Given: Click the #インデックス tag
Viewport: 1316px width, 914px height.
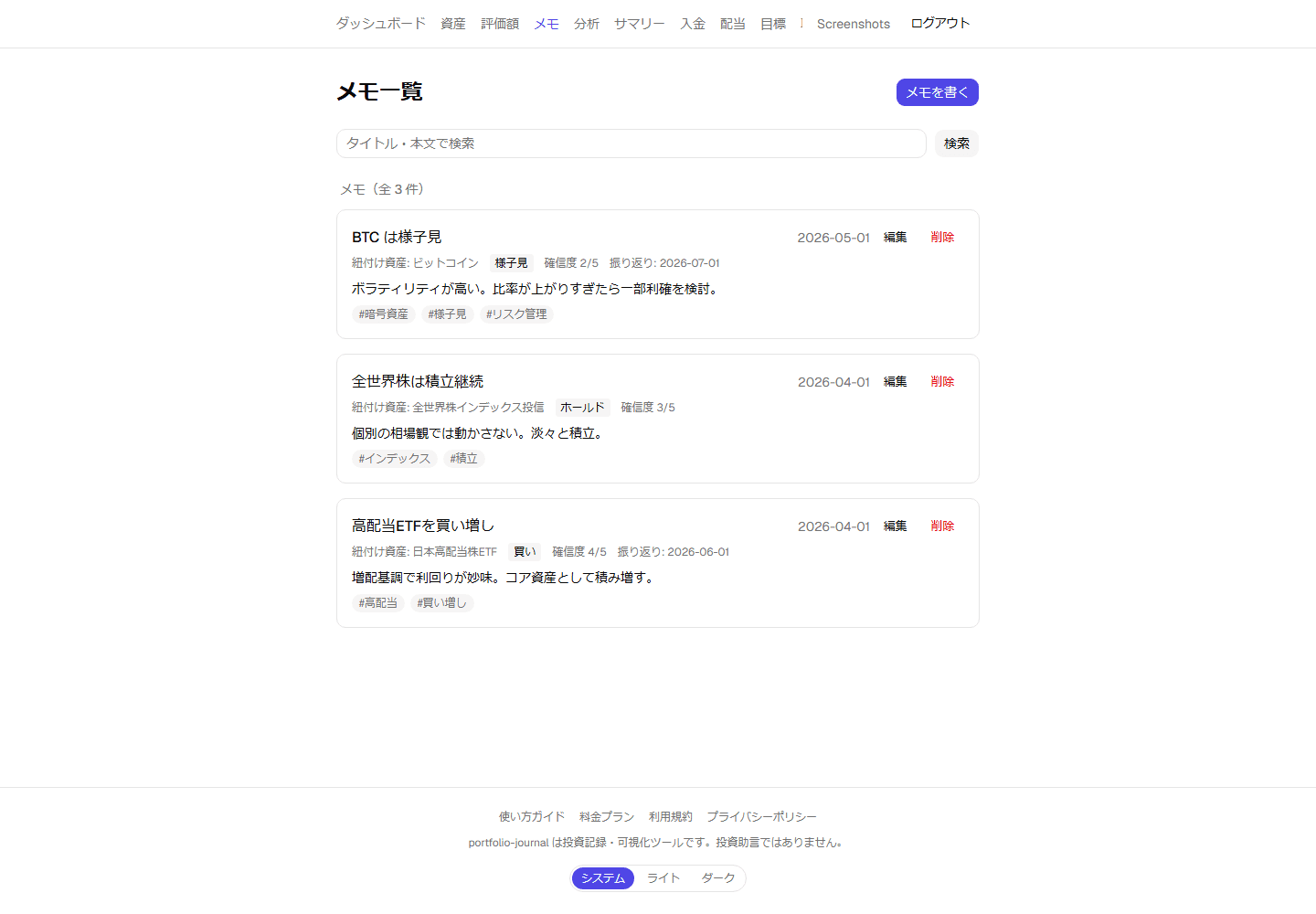Looking at the screenshot, I should 395,459.
